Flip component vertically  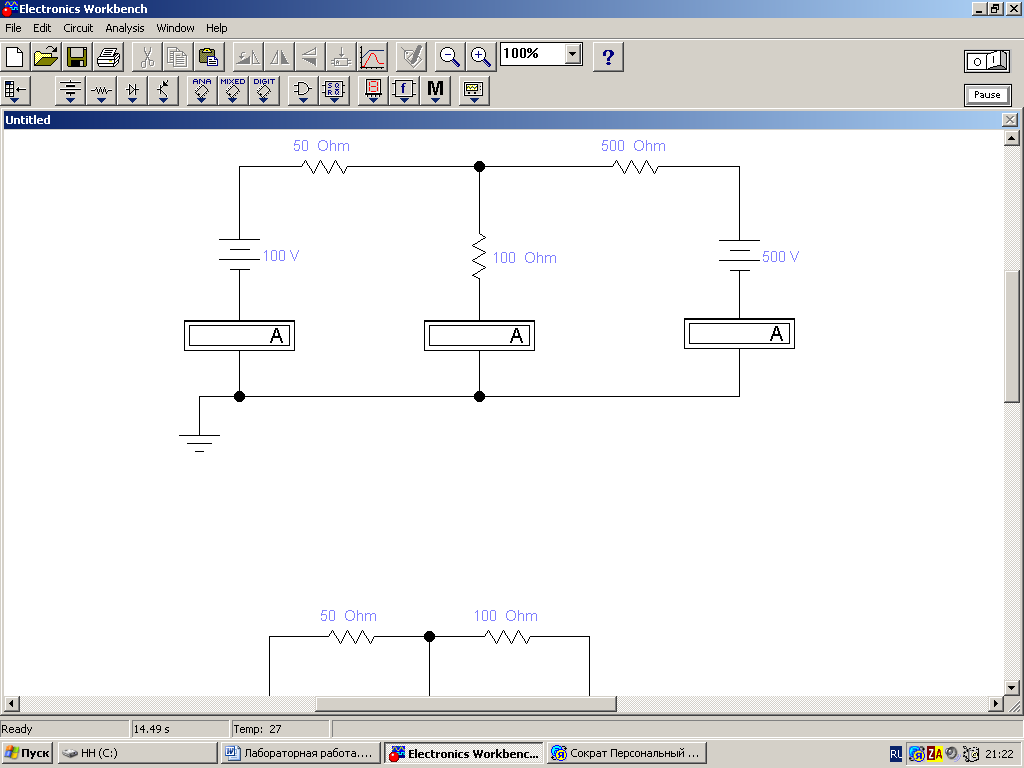coord(310,57)
